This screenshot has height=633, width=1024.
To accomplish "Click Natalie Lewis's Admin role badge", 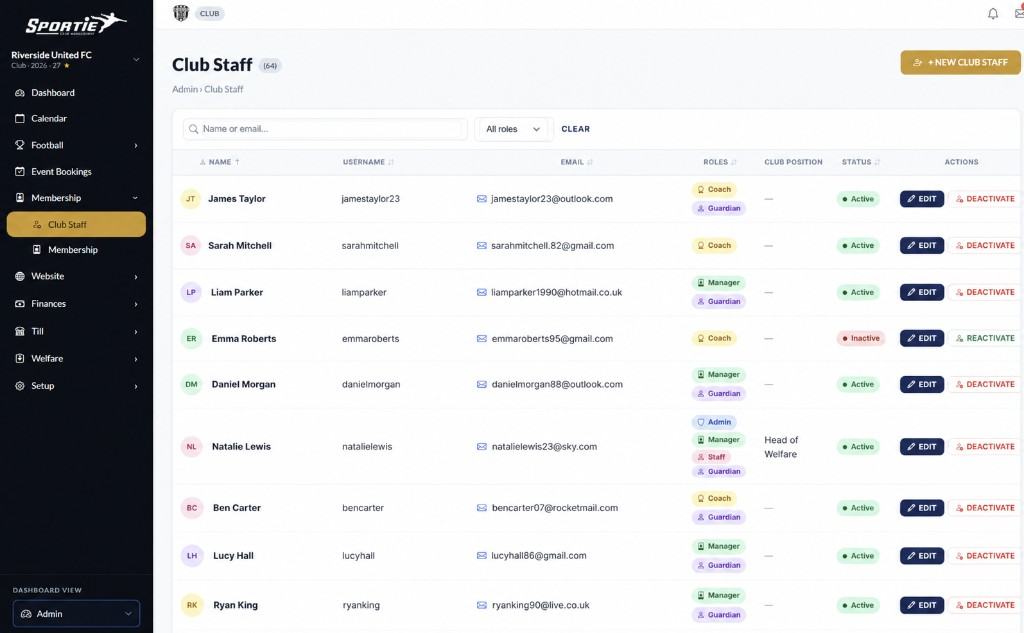I will tap(714, 422).
